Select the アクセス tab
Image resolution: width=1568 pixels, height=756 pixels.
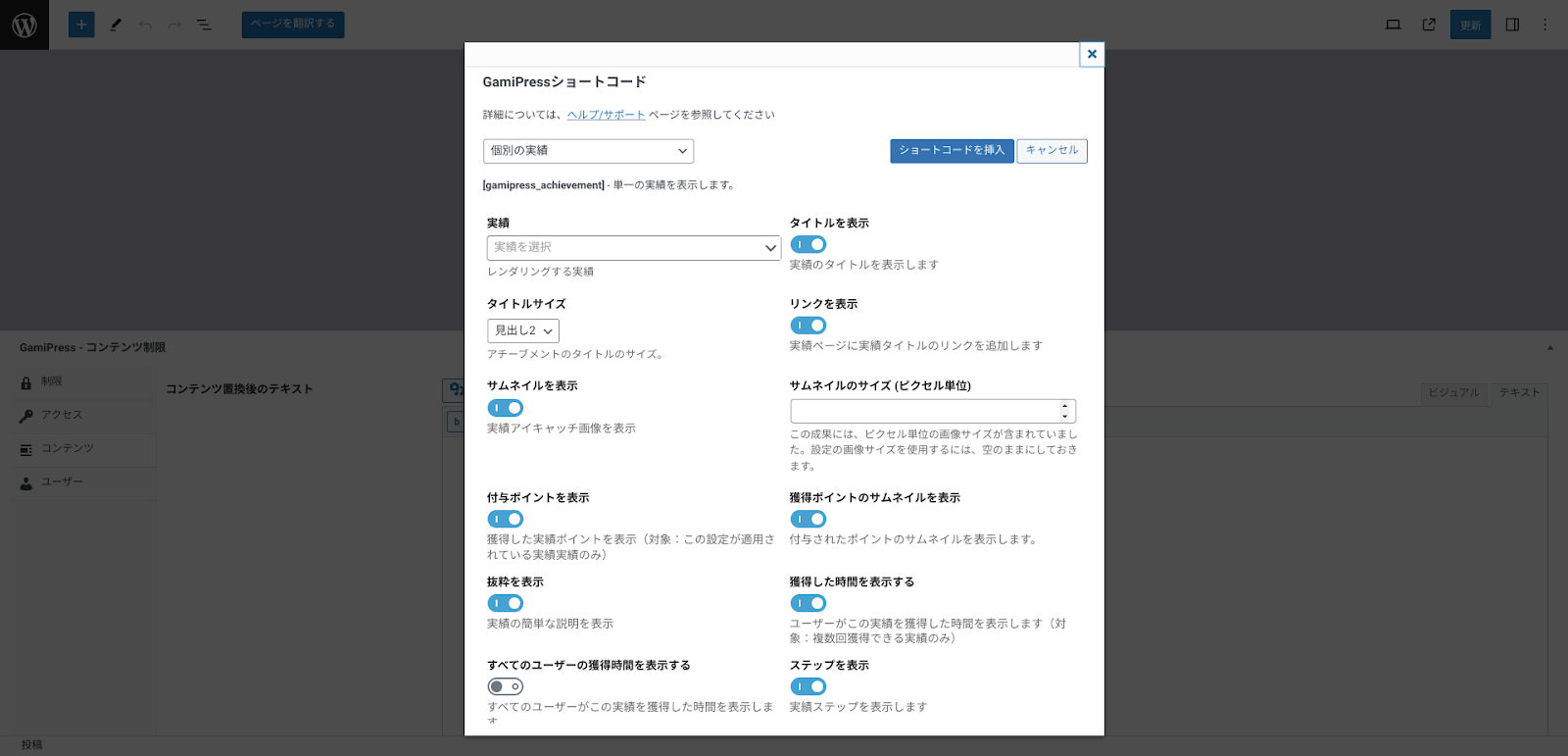coord(84,416)
